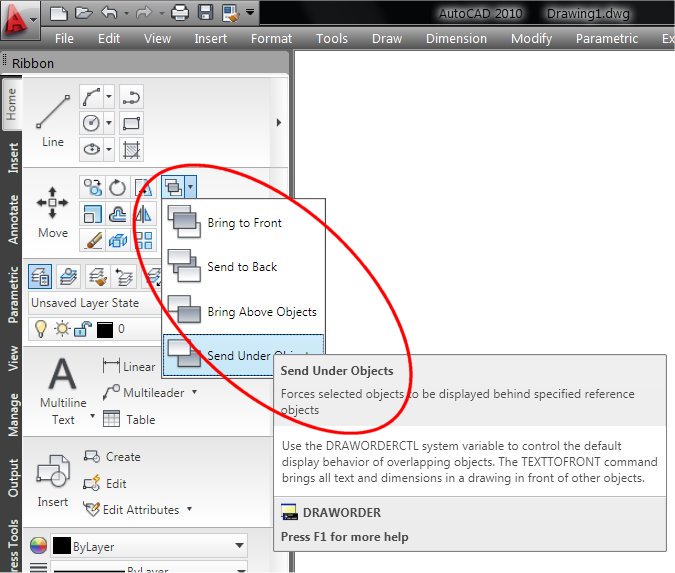Plot the drawing with the printer icon
The width and height of the screenshot is (675, 573).
click(x=180, y=13)
